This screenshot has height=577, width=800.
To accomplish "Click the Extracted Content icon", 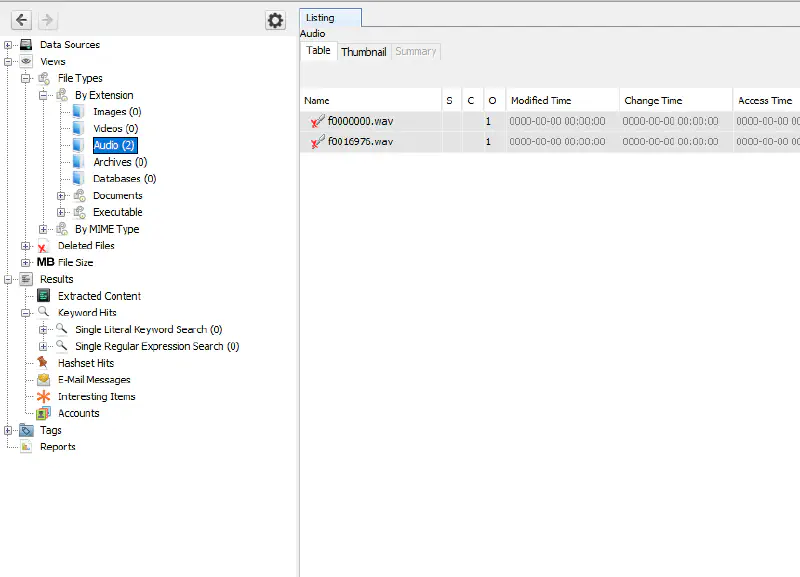I will (43, 296).
